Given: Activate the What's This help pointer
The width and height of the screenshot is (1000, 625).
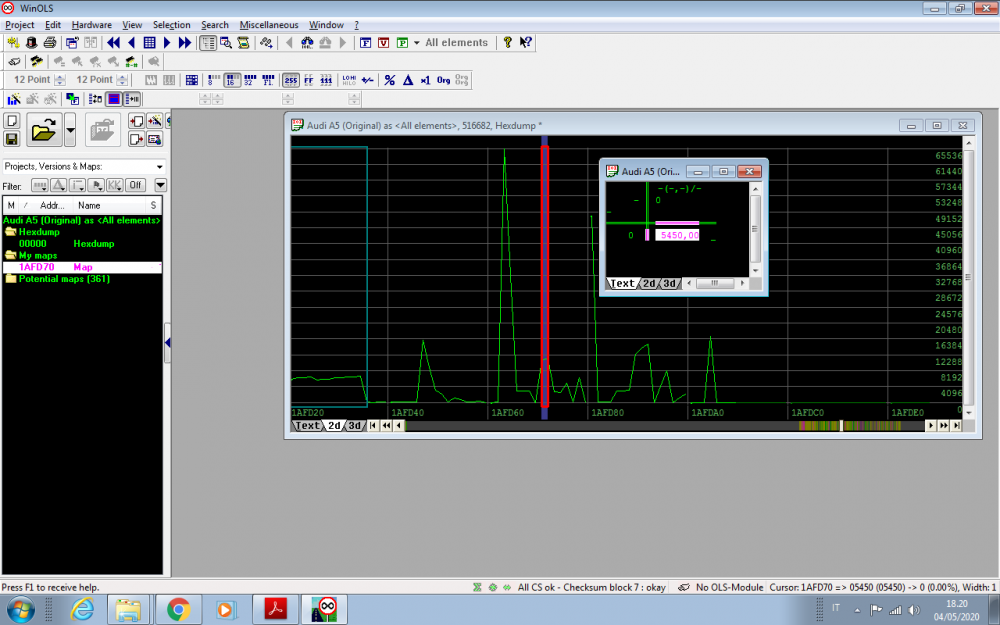Looking at the screenshot, I should point(526,42).
